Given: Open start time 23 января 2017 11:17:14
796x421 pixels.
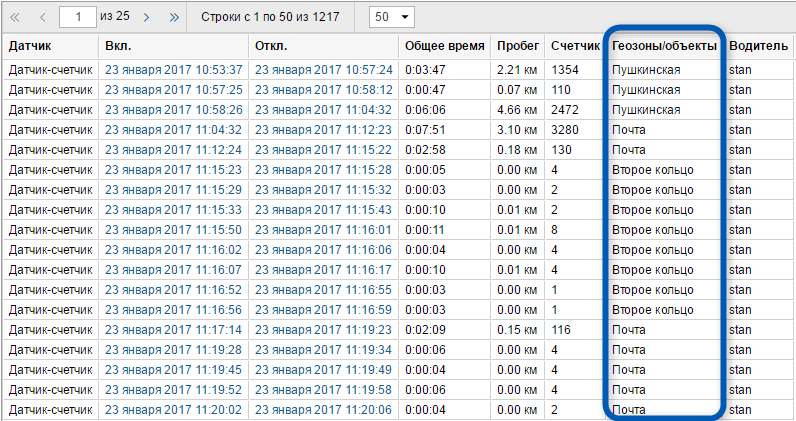Looking at the screenshot, I should pyautogui.click(x=174, y=330).
